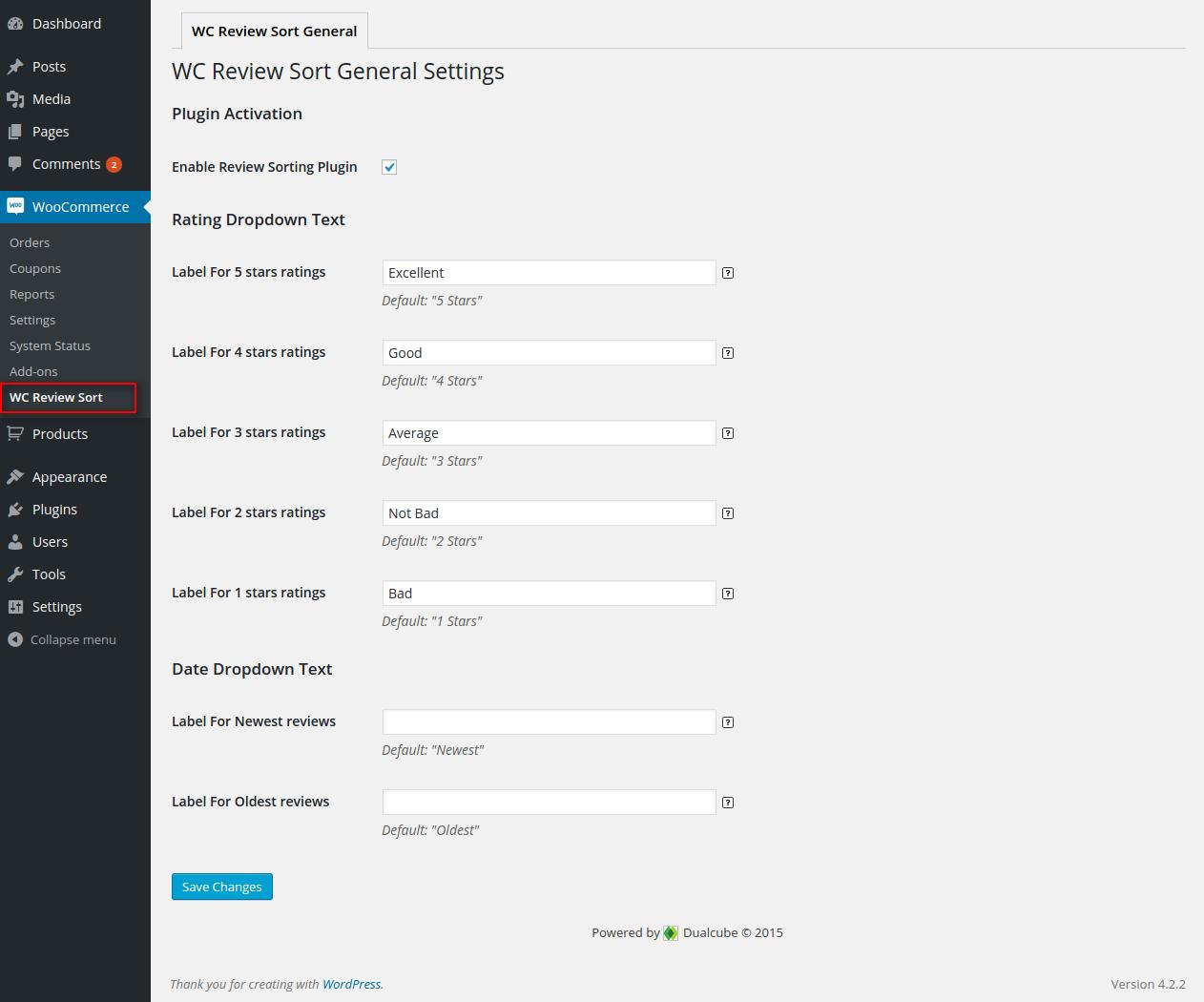Open the Posts menu item
This screenshot has width=1204, height=1002.
click(75, 67)
